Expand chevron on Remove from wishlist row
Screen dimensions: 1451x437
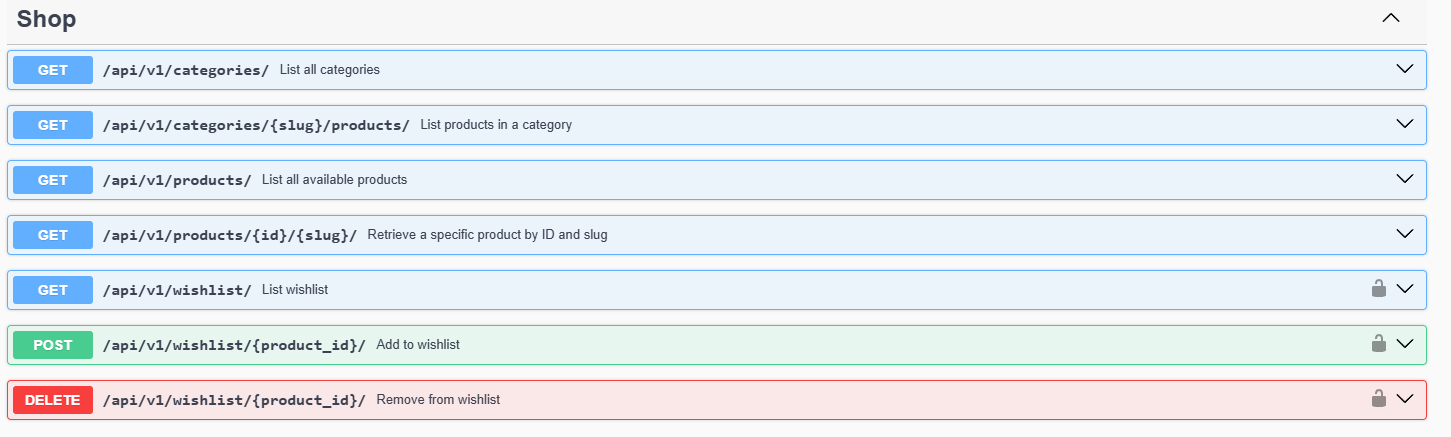click(1404, 399)
